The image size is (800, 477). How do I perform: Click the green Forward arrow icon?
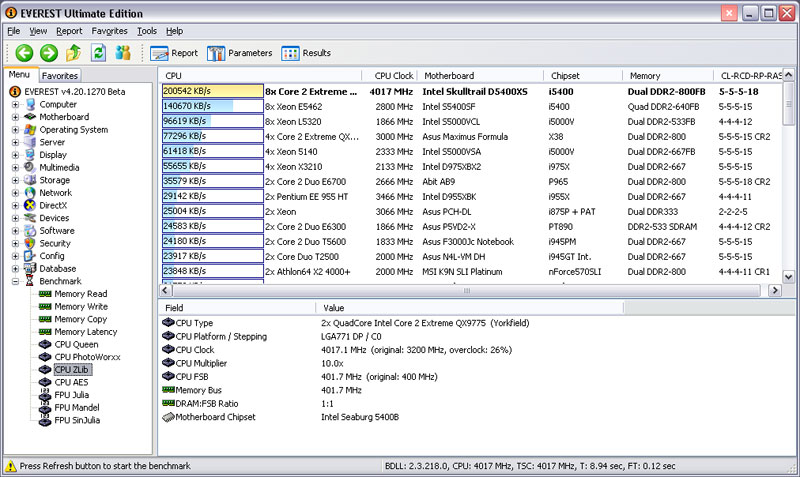[48, 53]
